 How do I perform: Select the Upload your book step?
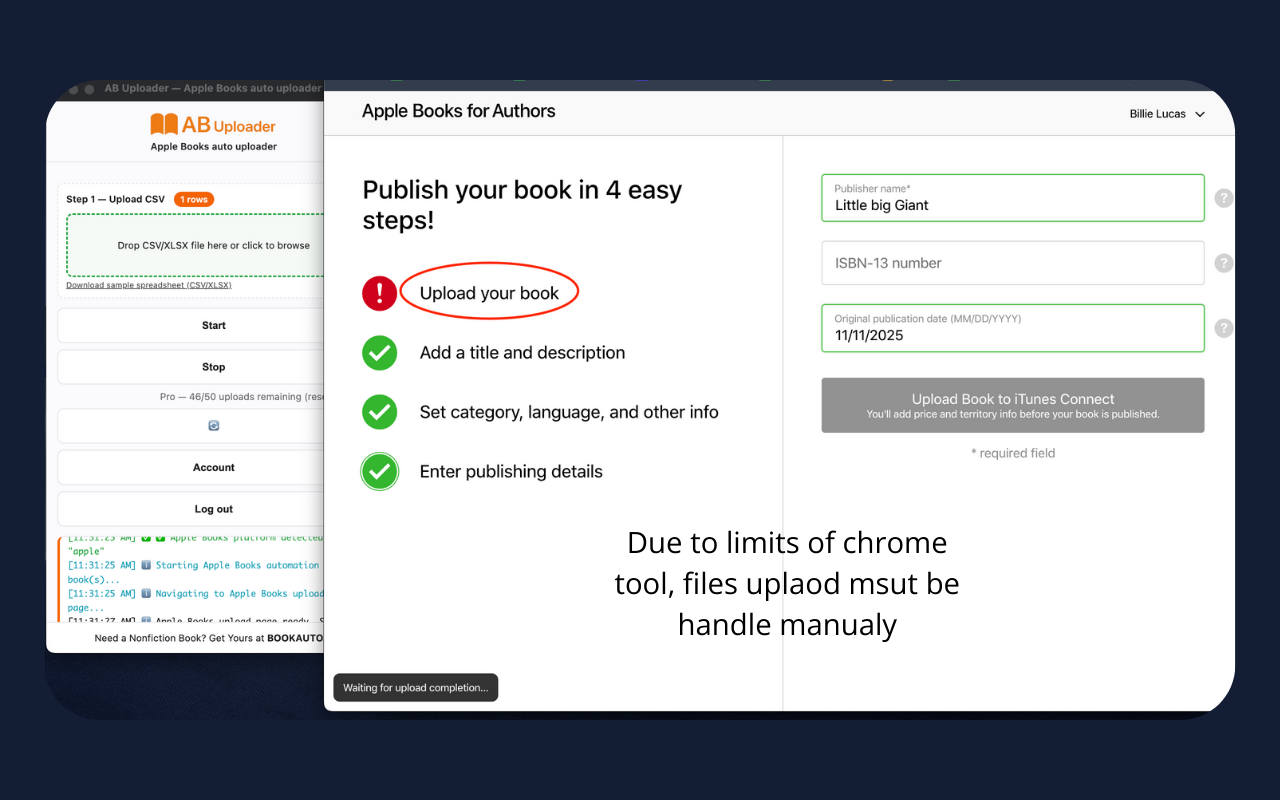pos(489,293)
